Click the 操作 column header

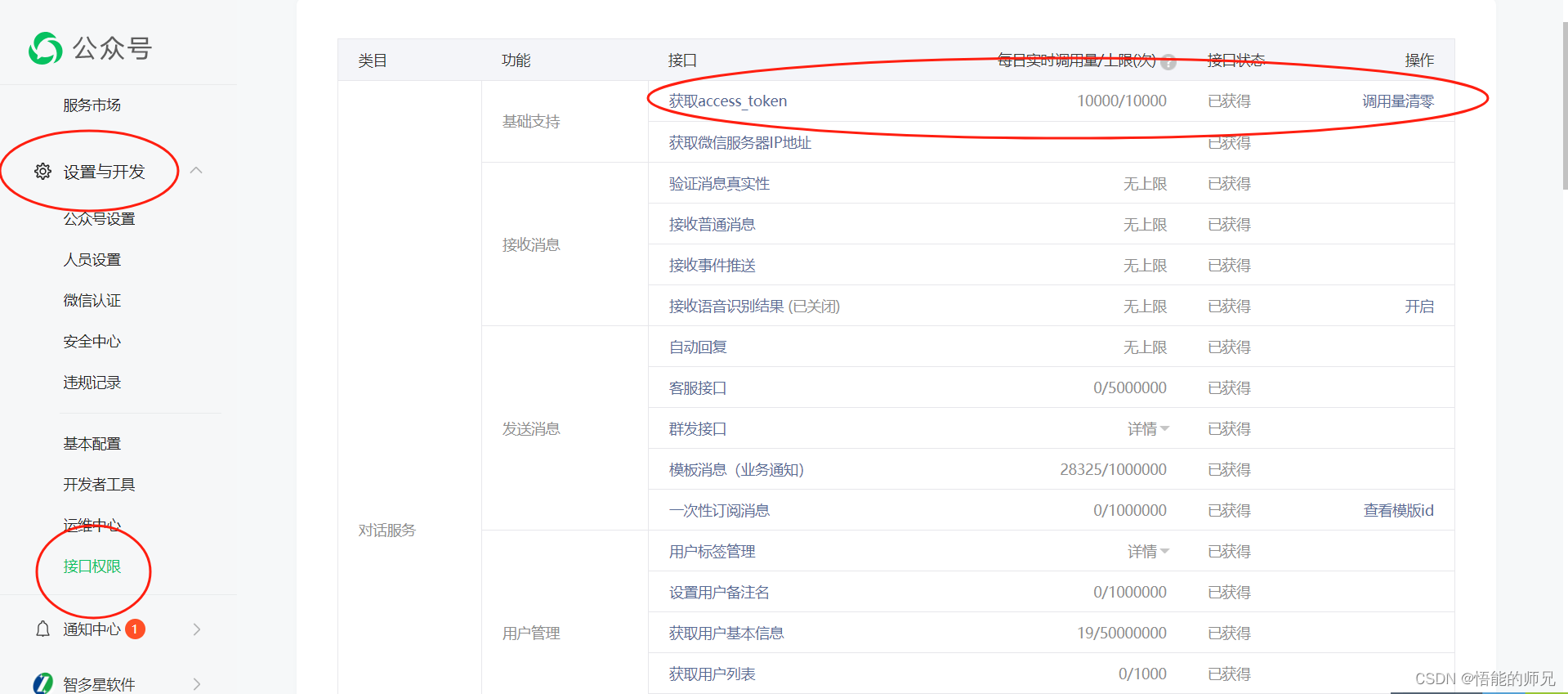1419,60
